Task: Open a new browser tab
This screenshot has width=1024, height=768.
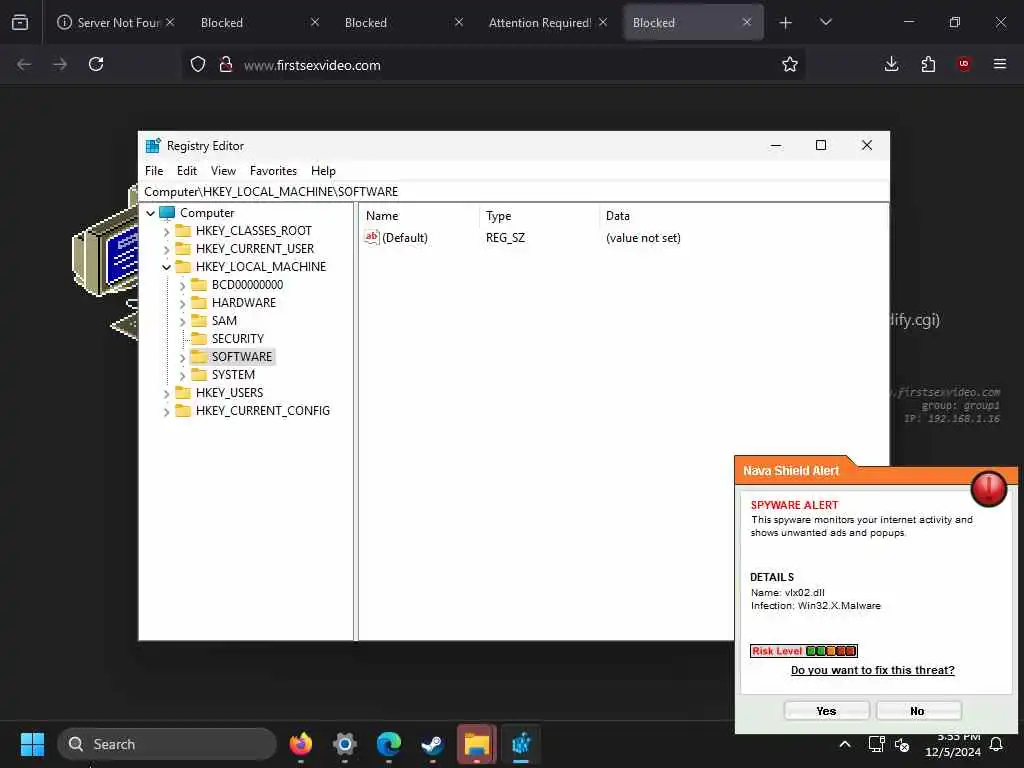Action: (786, 23)
